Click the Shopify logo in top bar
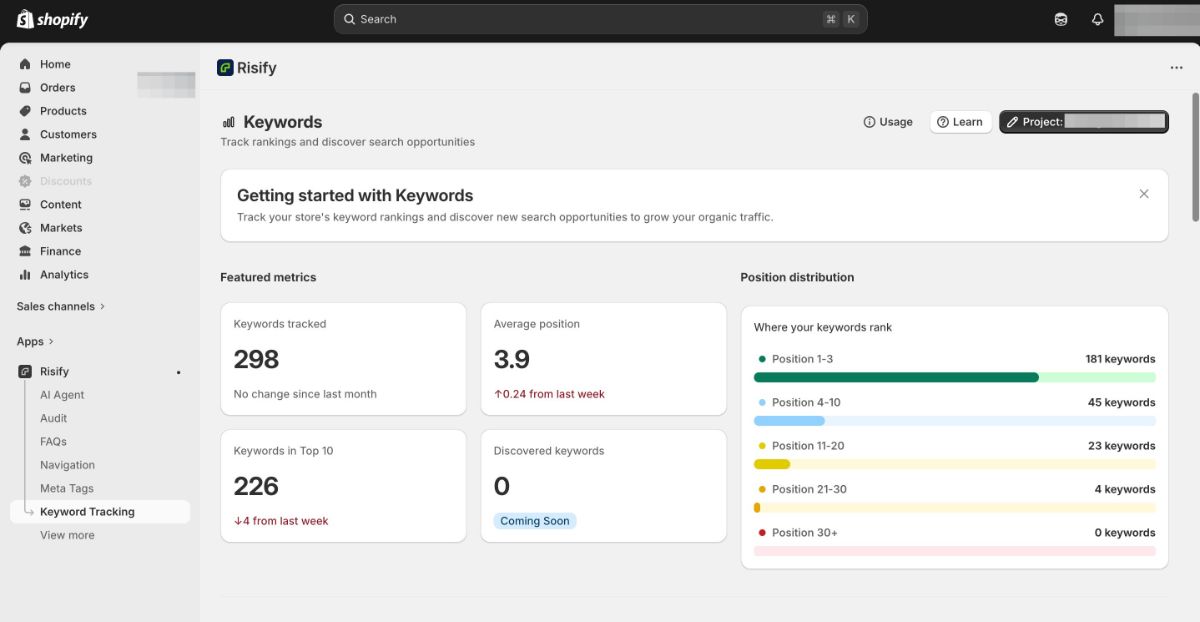The image size is (1200, 622). (x=52, y=19)
